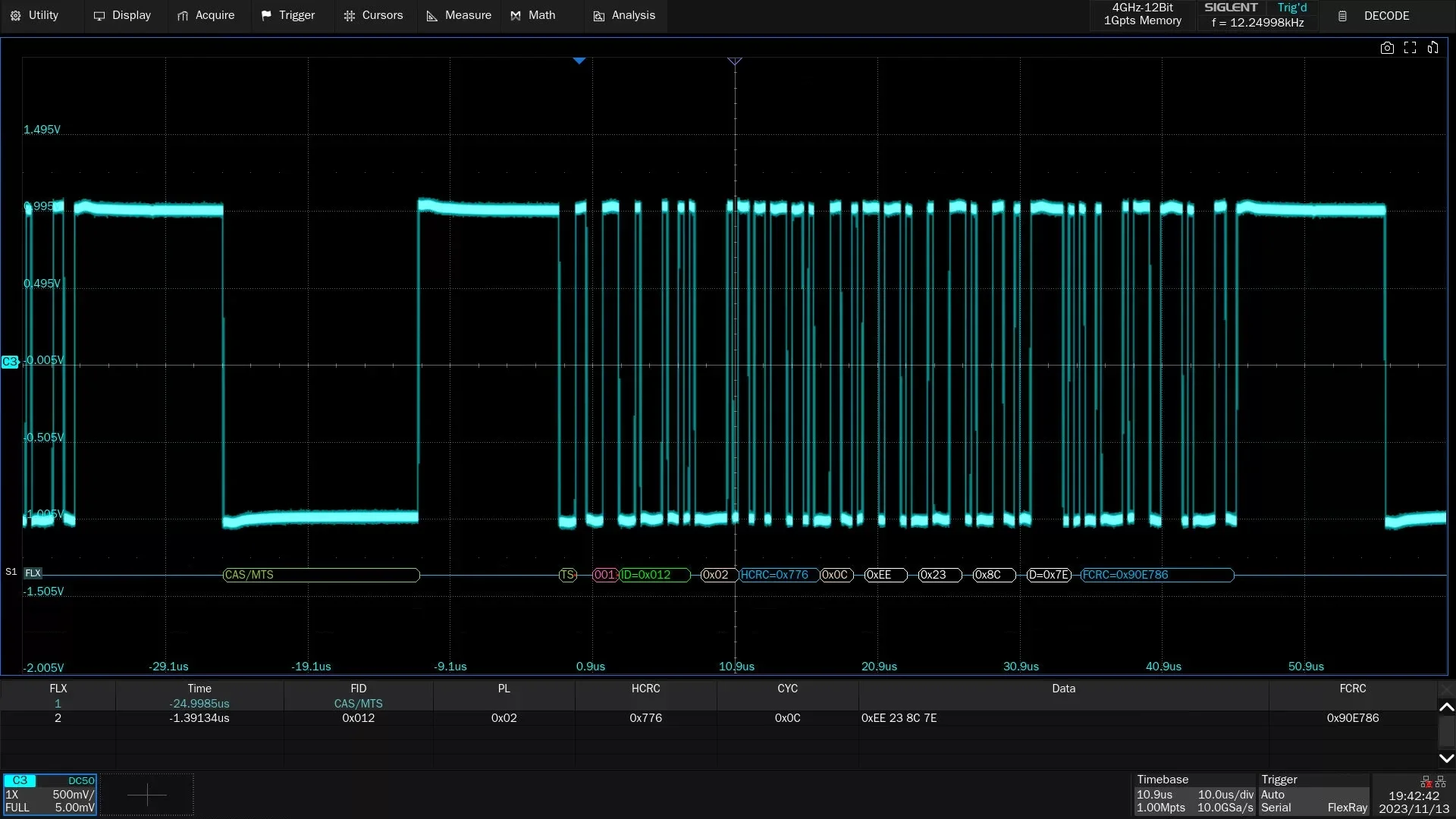Take a screenshot with the camera icon
The width and height of the screenshot is (1456, 819).
pos(1387,48)
